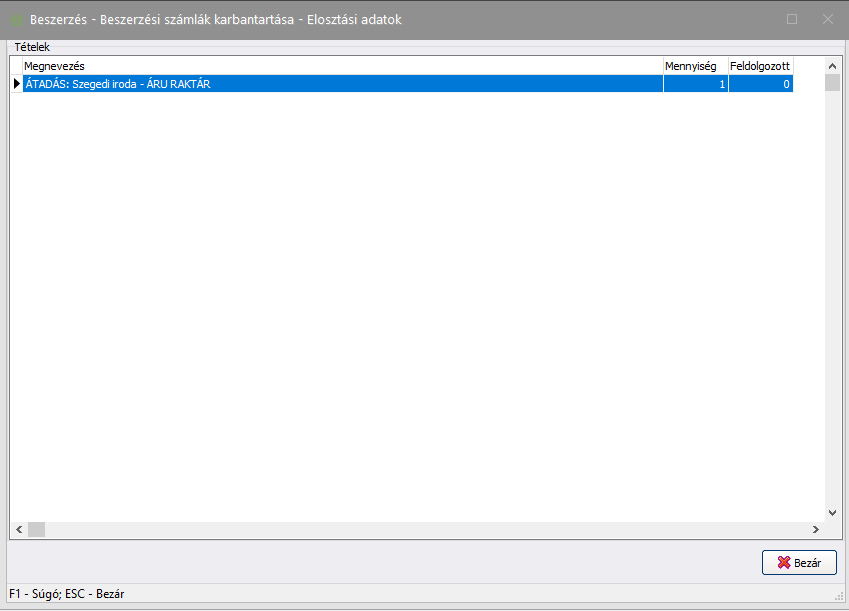
Task: Click the green application icon in title bar
Action: [17, 19]
